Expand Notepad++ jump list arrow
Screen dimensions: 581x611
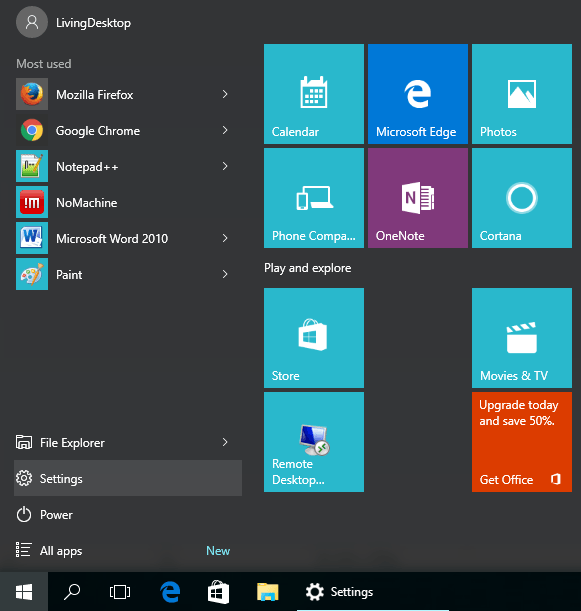[x=225, y=166]
